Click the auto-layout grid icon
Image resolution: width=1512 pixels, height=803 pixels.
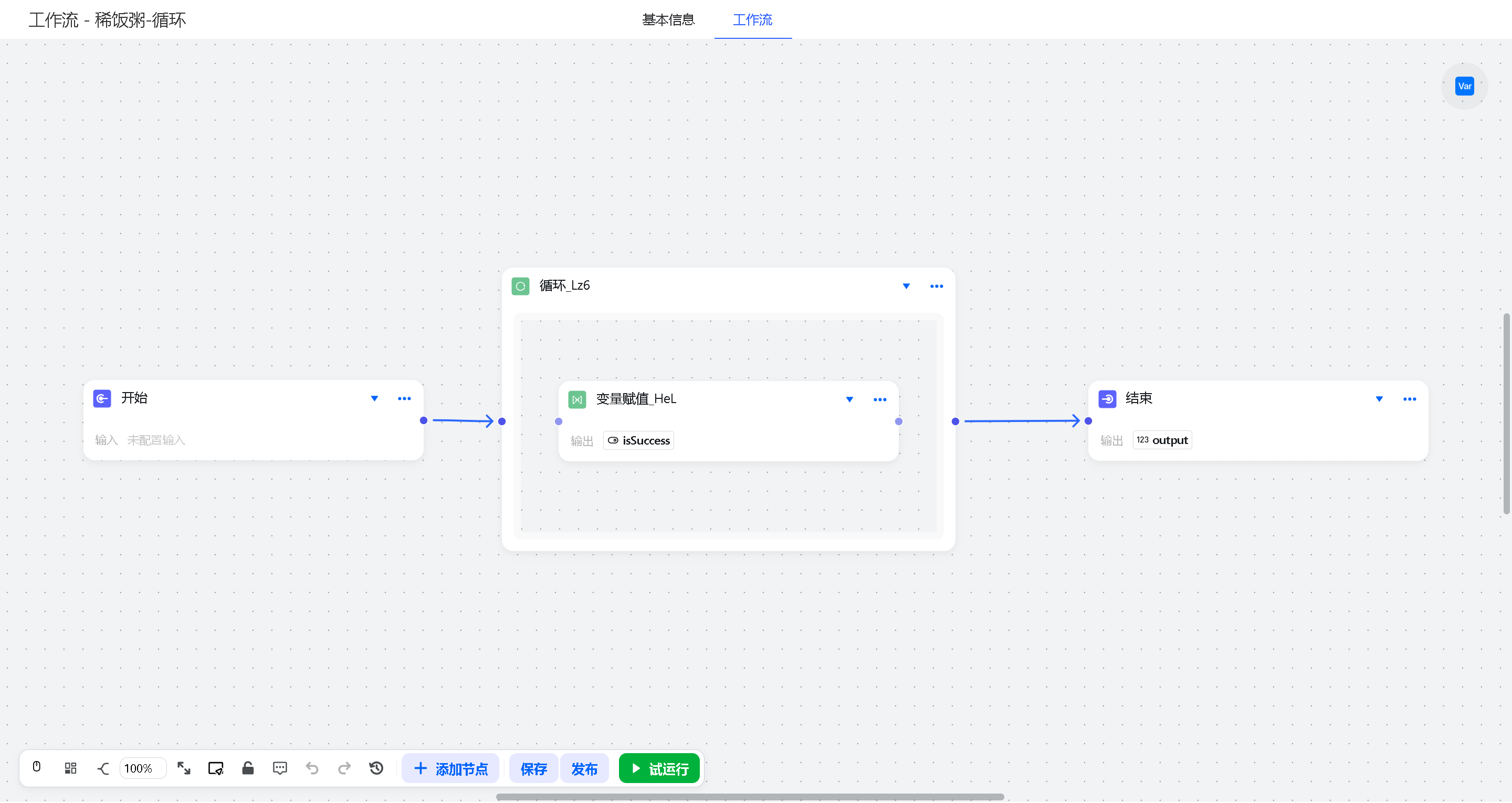tap(70, 768)
